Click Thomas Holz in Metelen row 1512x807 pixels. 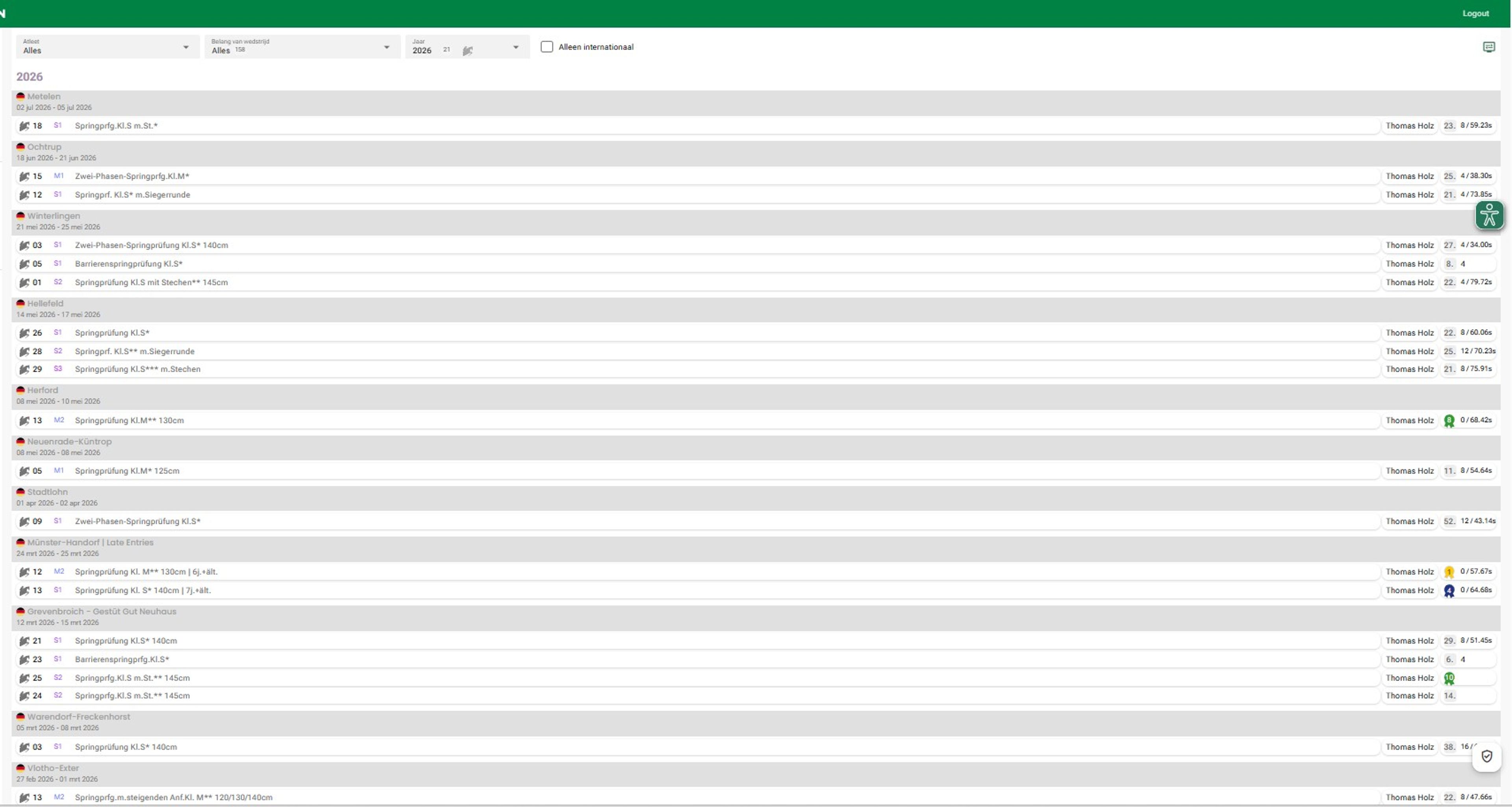point(1409,126)
